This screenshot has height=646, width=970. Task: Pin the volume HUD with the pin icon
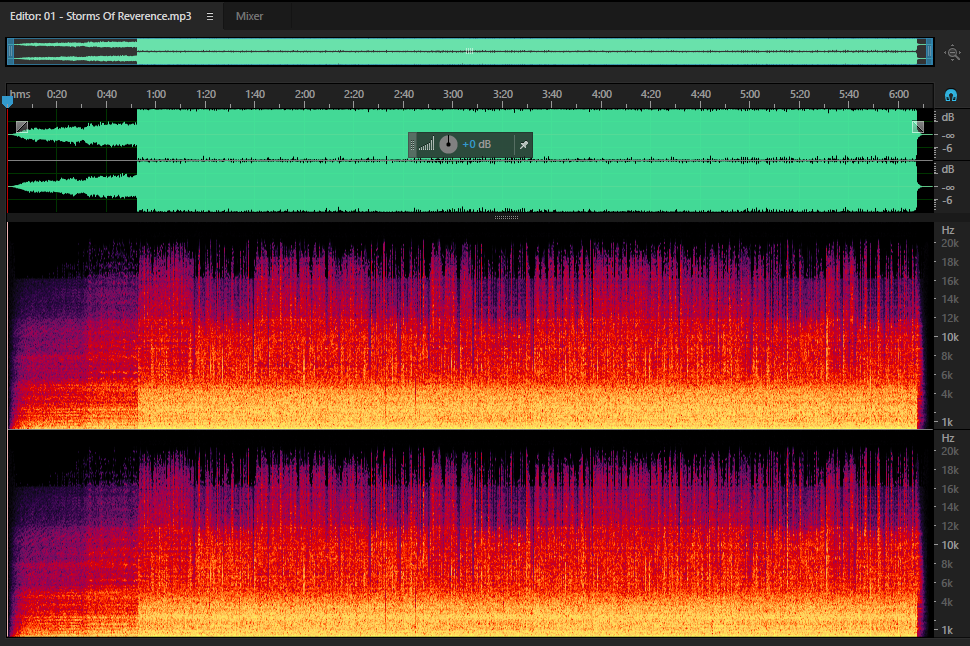pyautogui.click(x=524, y=145)
